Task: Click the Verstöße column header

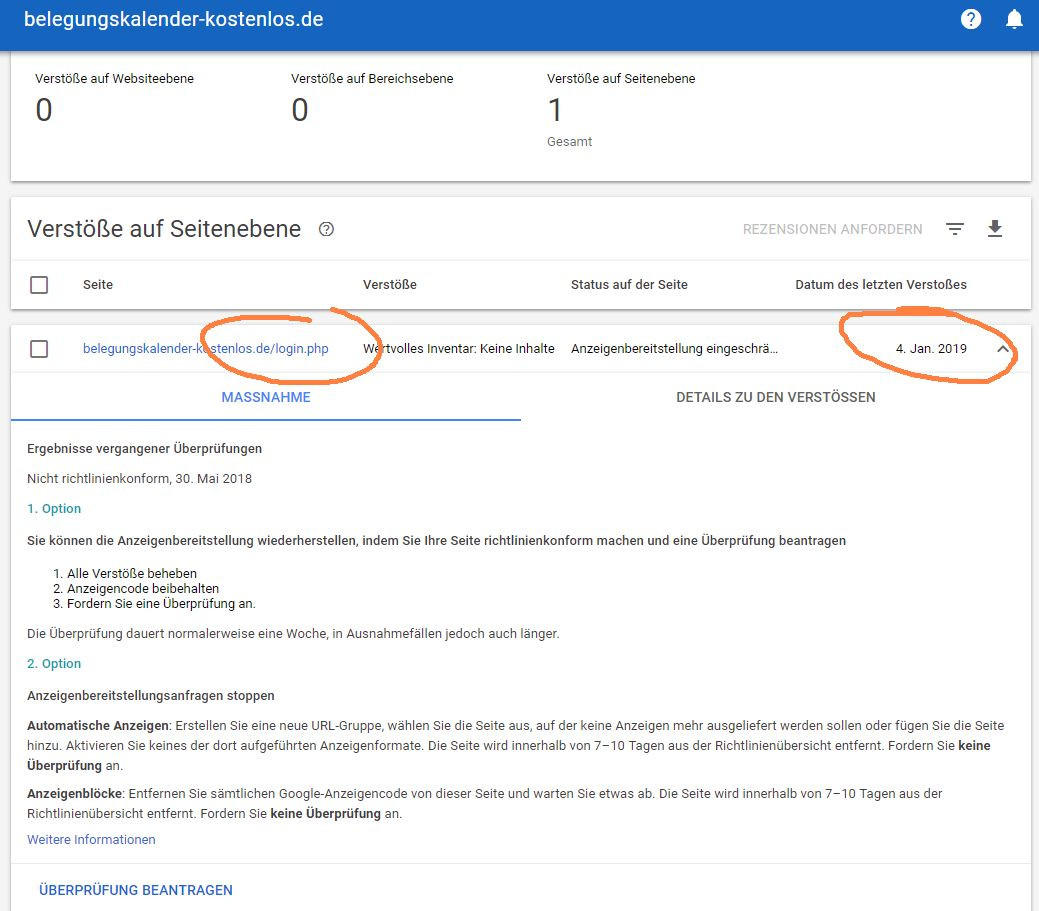Action: (389, 285)
